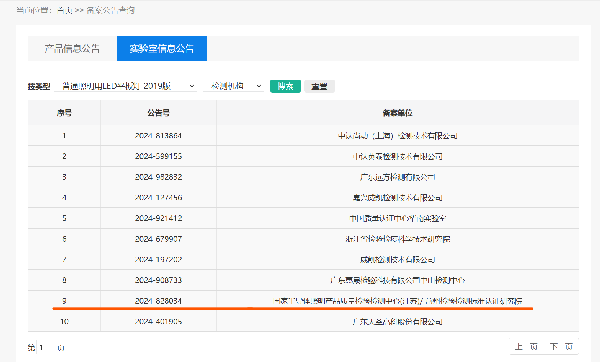Expand the 检测机构 dropdown
This screenshot has height=362, width=600.
click(x=233, y=86)
